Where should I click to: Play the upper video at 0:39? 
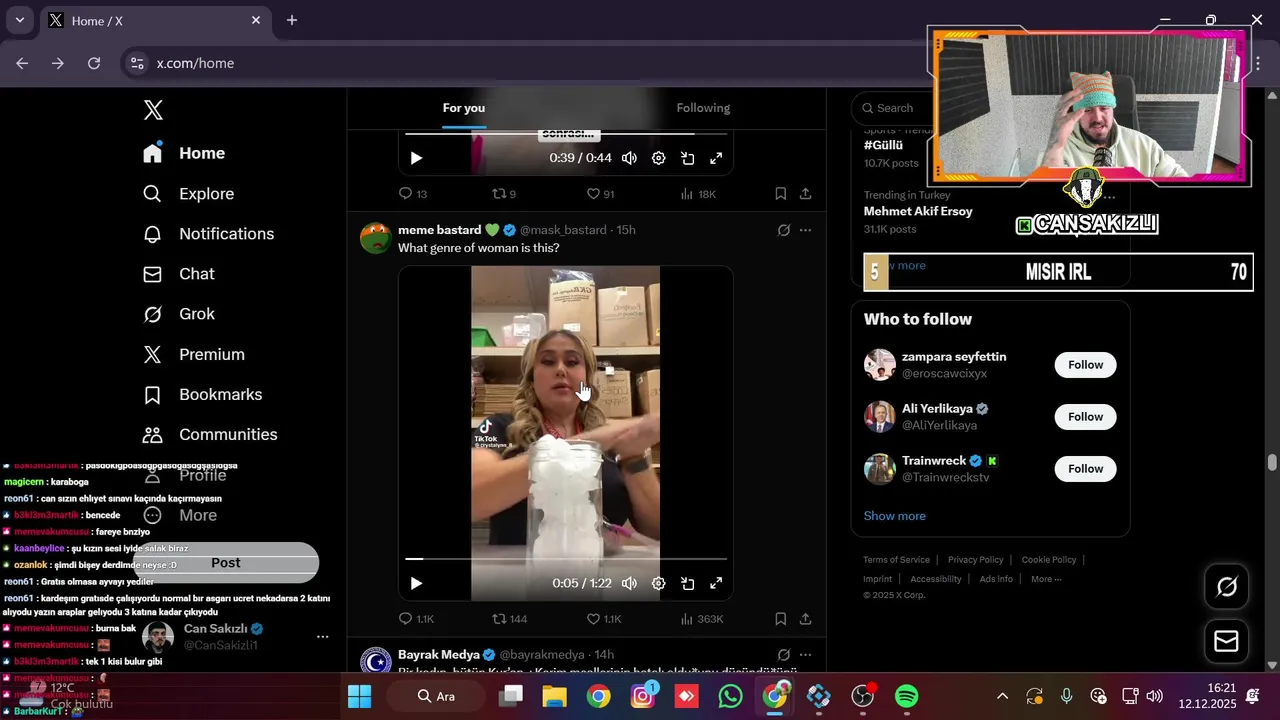[416, 158]
